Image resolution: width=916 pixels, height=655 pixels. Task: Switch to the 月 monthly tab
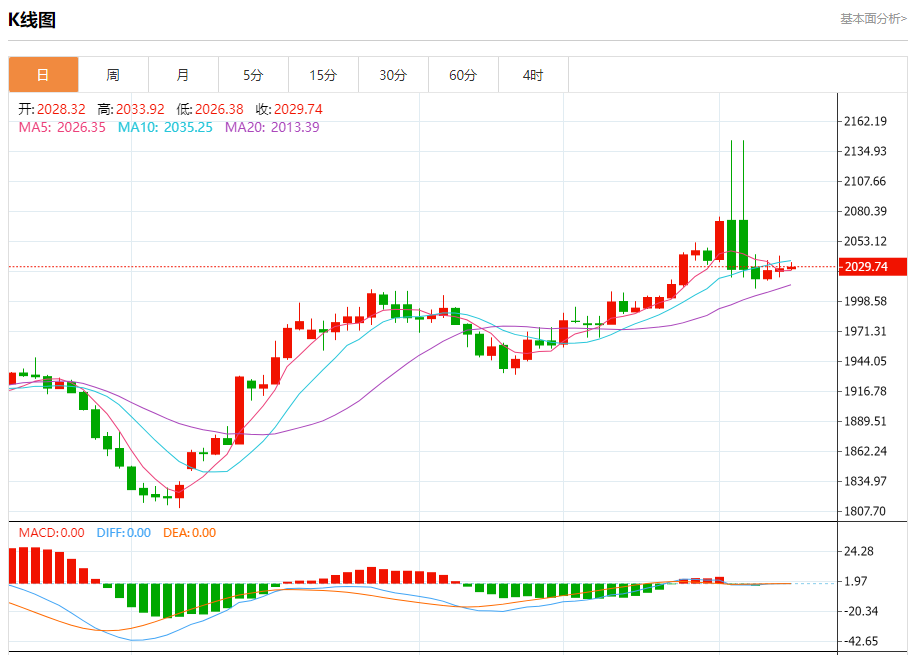tap(183, 75)
